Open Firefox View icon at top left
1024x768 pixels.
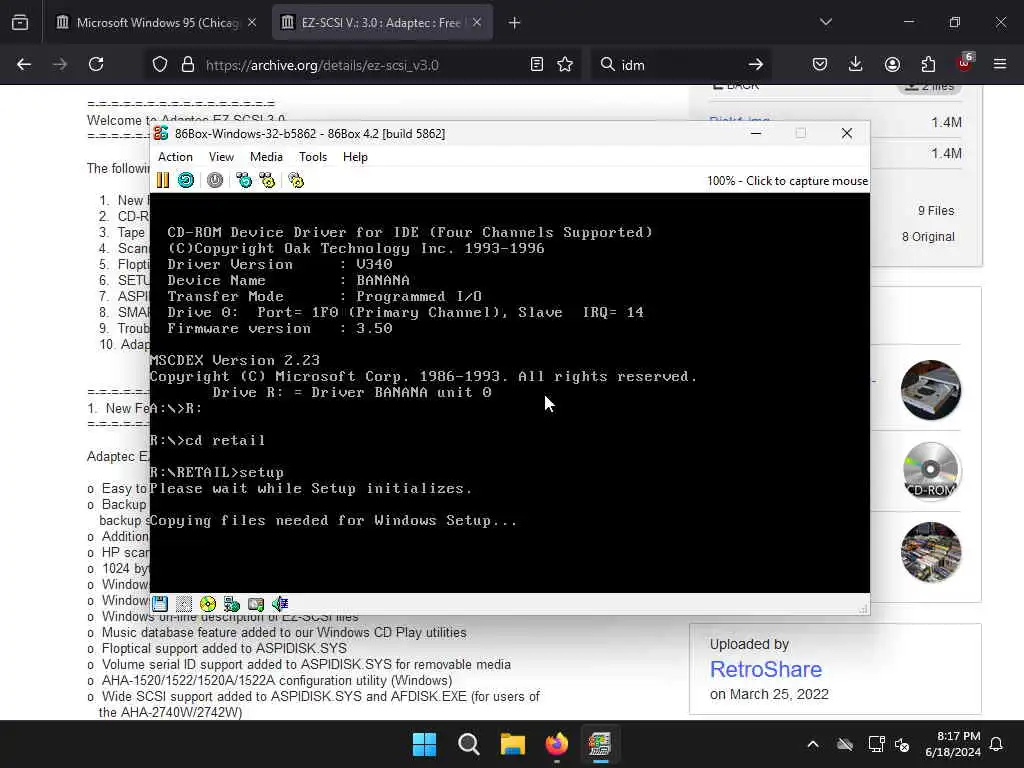coord(20,23)
